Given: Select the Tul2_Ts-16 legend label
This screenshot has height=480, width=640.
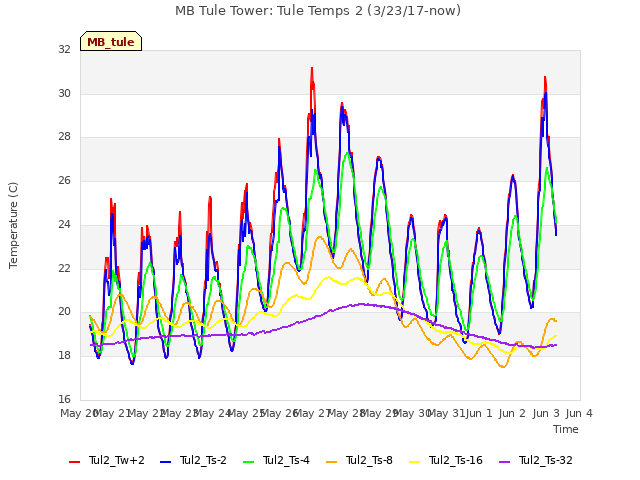Looking at the screenshot, I should (x=456, y=460).
